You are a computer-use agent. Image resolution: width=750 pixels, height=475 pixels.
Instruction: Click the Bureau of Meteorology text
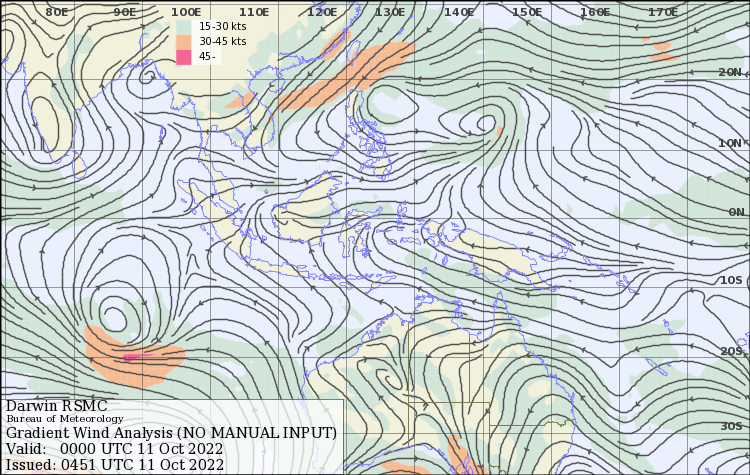65,419
